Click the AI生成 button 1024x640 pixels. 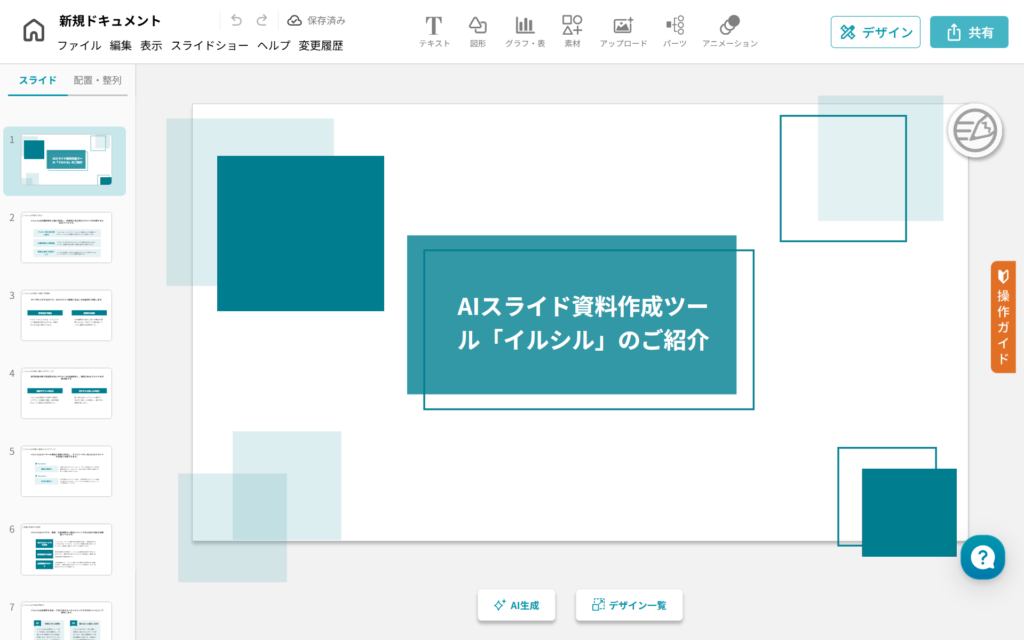click(516, 605)
